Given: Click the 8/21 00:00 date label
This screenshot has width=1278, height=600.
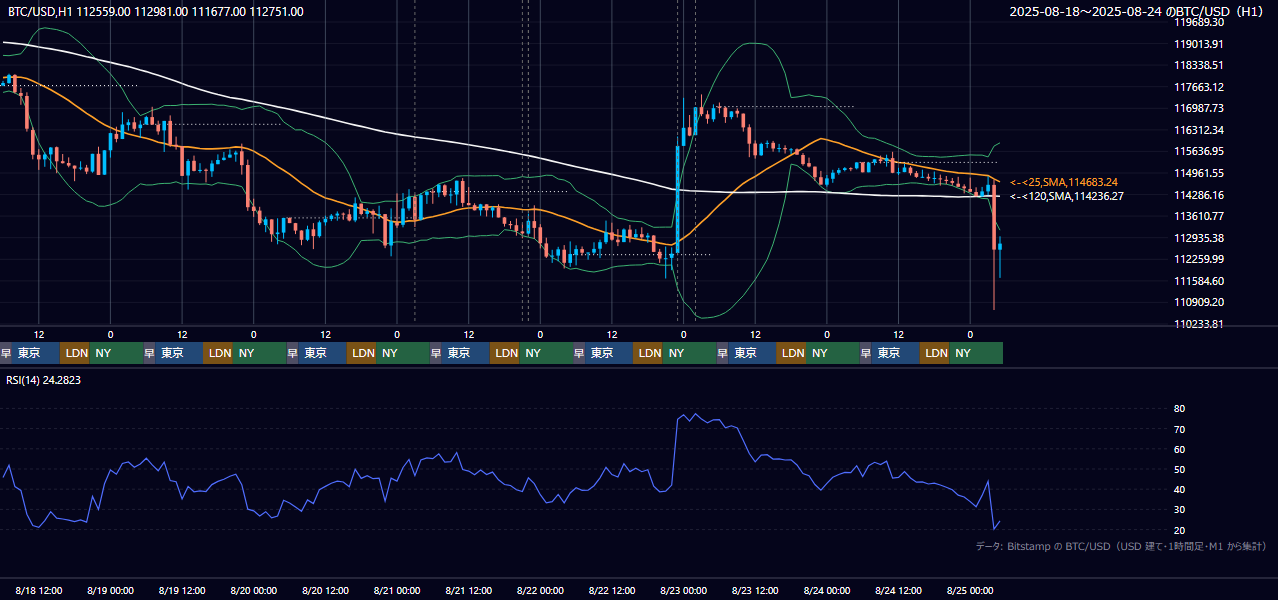Looking at the screenshot, I should click(x=397, y=590).
